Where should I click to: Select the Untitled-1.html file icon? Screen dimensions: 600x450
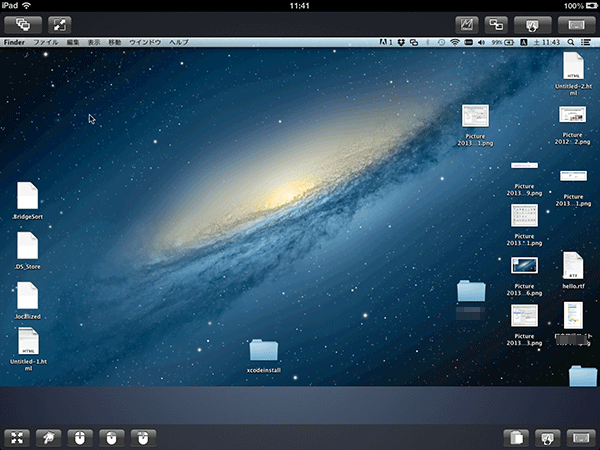pos(28,341)
